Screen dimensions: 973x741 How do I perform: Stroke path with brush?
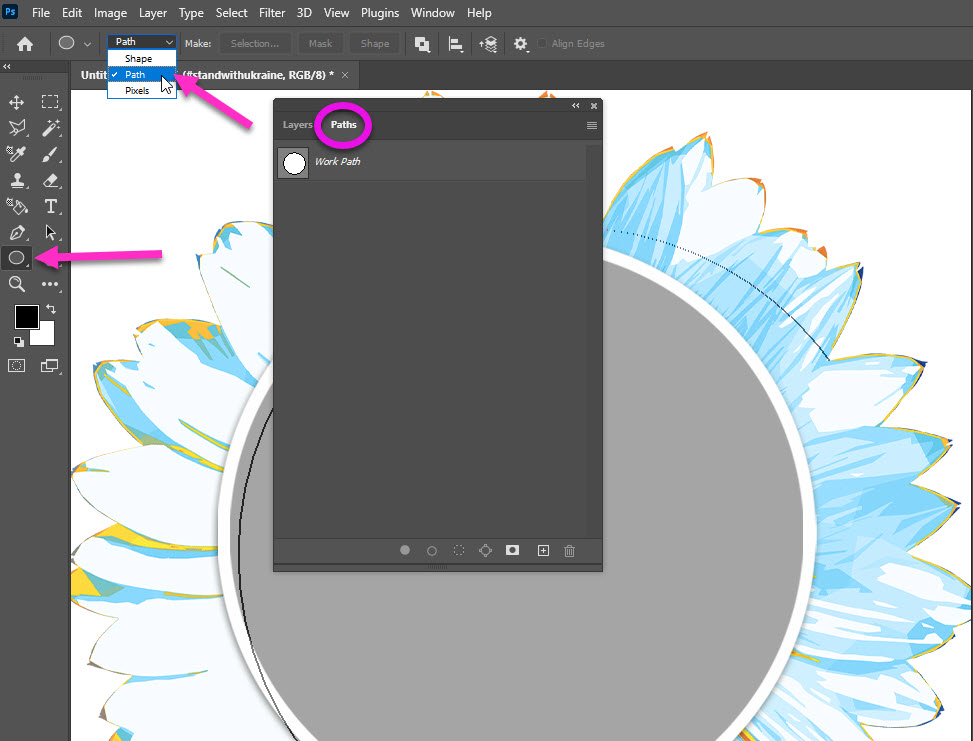point(432,550)
